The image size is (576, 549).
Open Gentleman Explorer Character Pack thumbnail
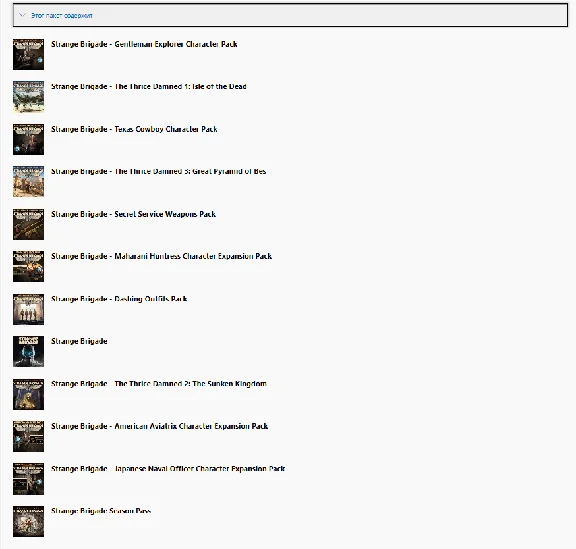tap(28, 54)
